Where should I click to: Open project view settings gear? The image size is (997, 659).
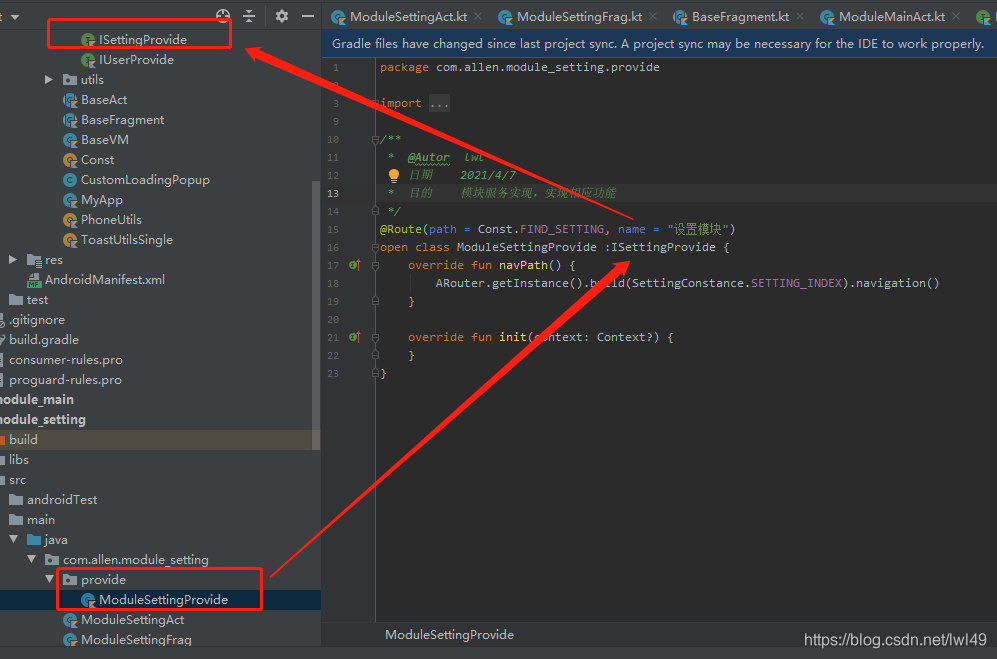tap(282, 16)
